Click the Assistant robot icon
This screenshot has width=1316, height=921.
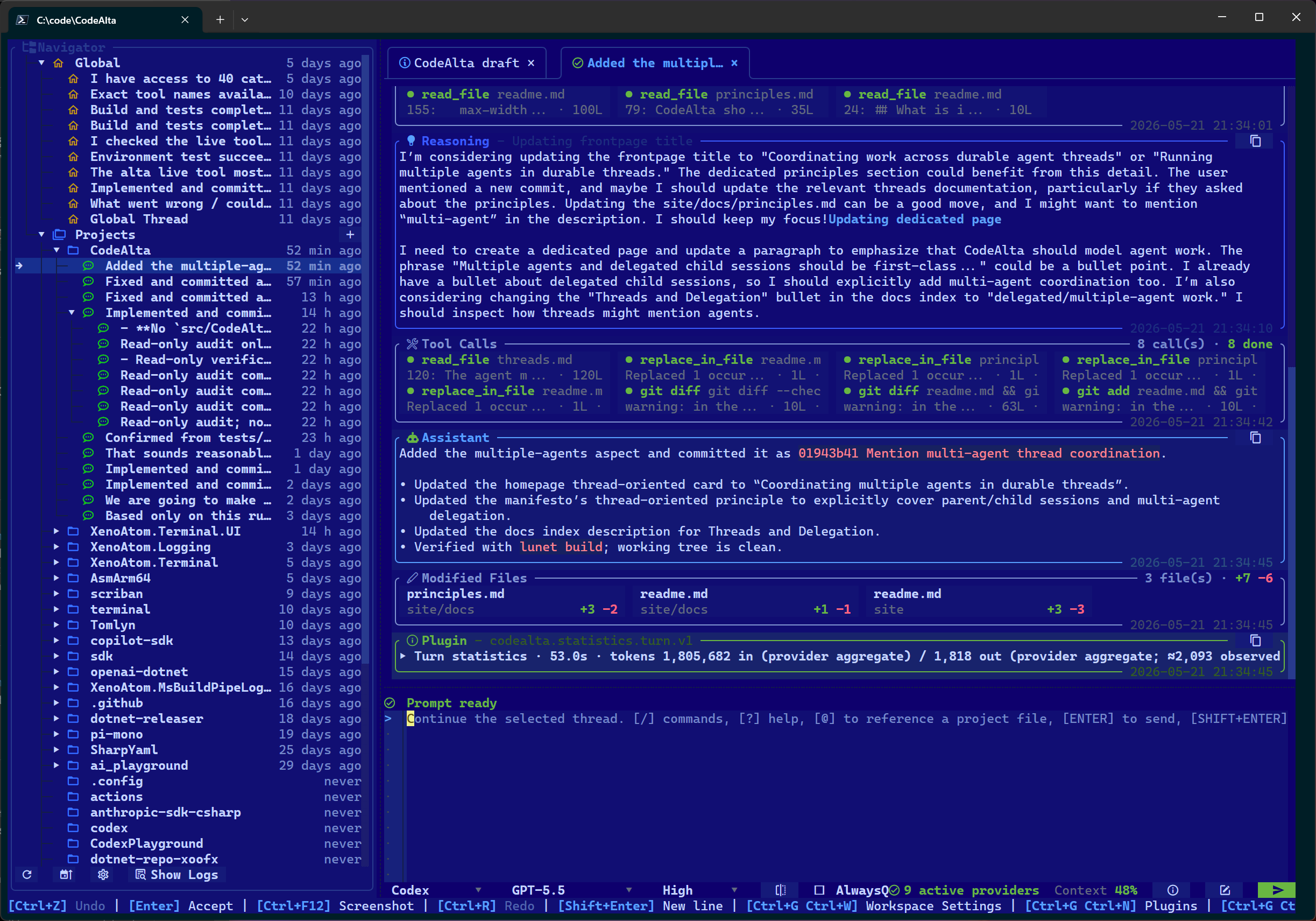[412, 437]
